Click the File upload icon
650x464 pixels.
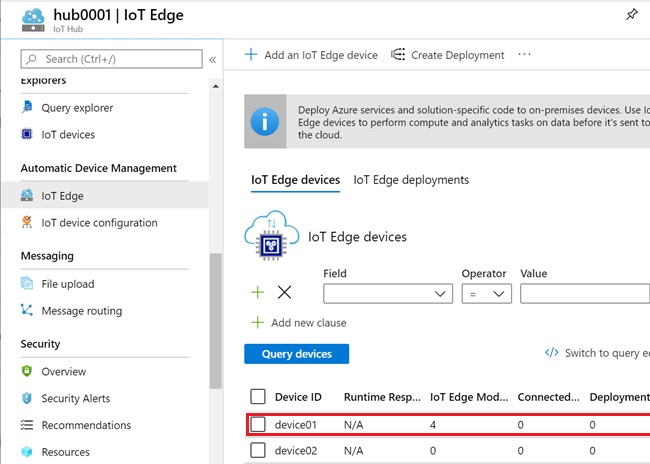27,283
